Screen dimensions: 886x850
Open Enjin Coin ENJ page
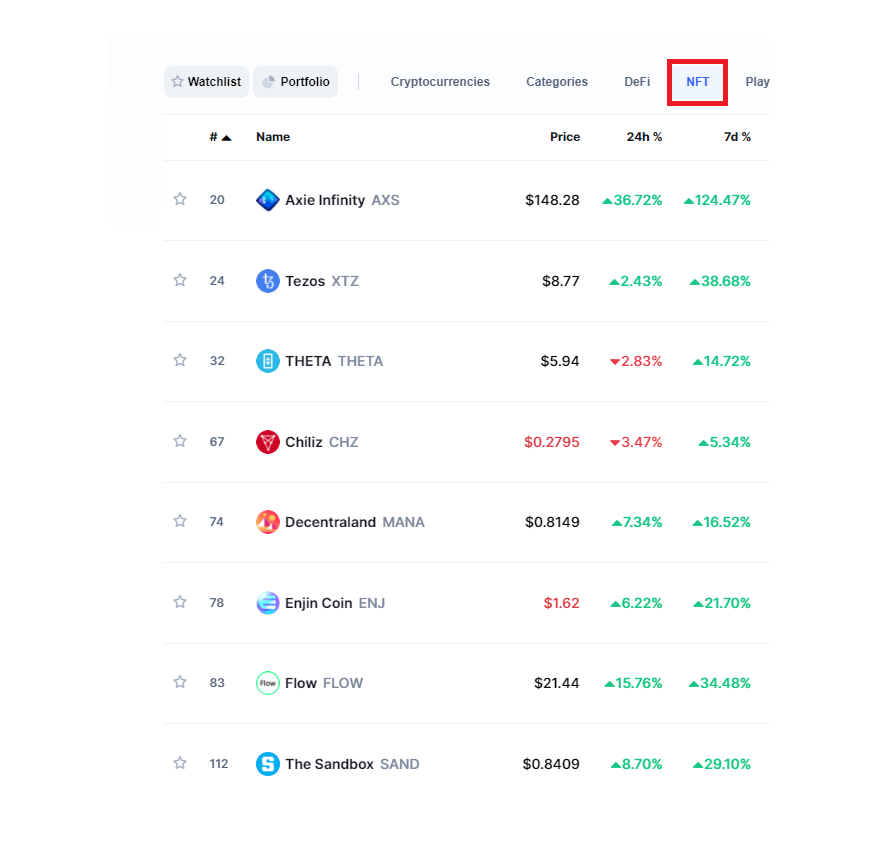click(335, 603)
